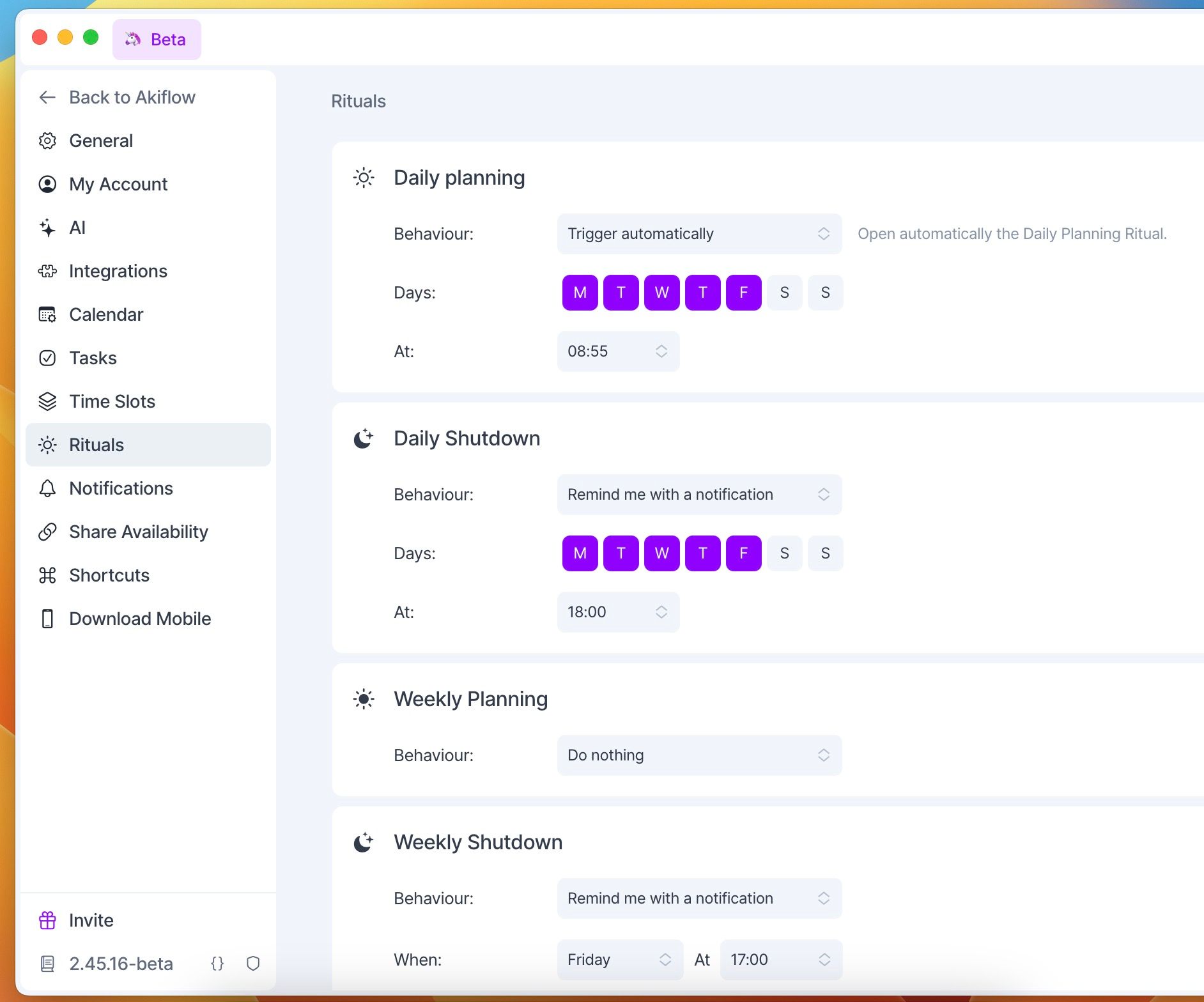
Task: Click the AI sparkle icon in sidebar
Action: 47,227
